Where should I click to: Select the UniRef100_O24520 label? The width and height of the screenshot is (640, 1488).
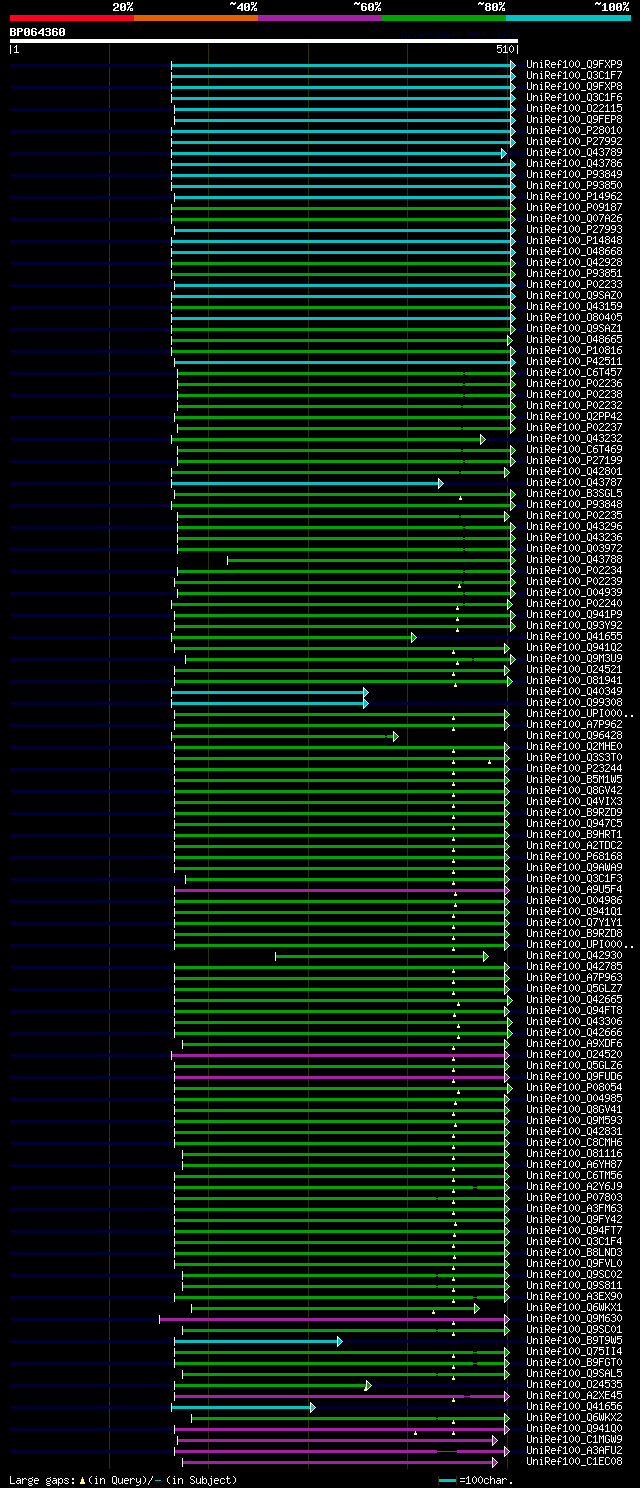(x=574, y=1055)
